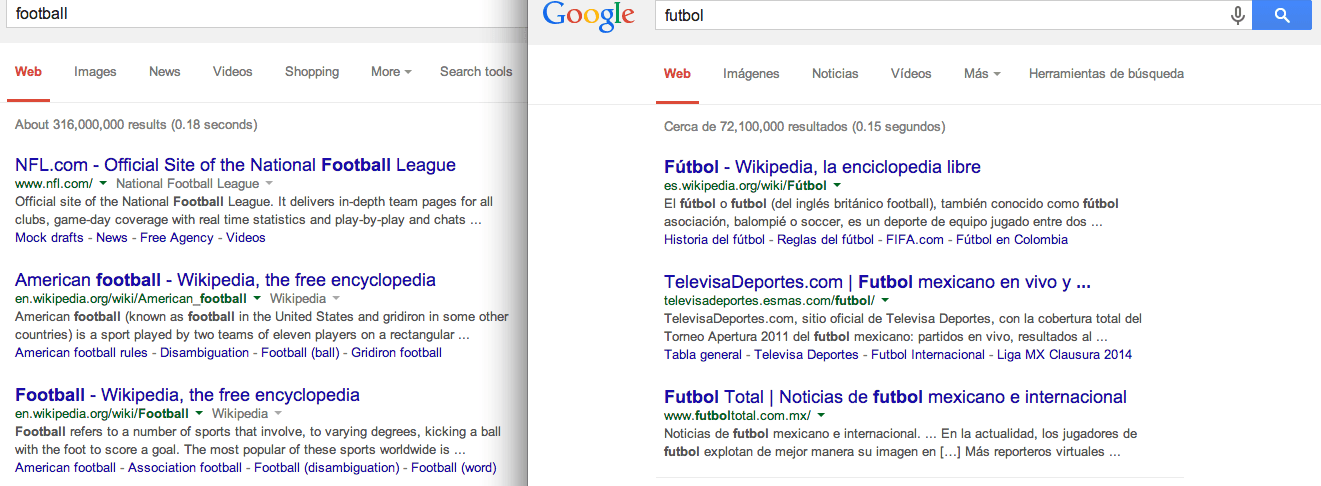Open Futbol Total Noticias result title
The width and height of the screenshot is (1321, 486).
tap(895, 397)
